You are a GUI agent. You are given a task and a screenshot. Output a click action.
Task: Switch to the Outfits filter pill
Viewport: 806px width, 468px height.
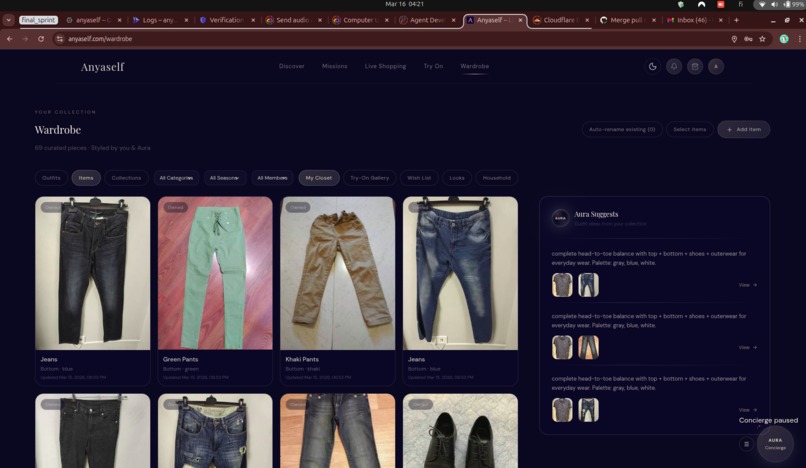51,178
